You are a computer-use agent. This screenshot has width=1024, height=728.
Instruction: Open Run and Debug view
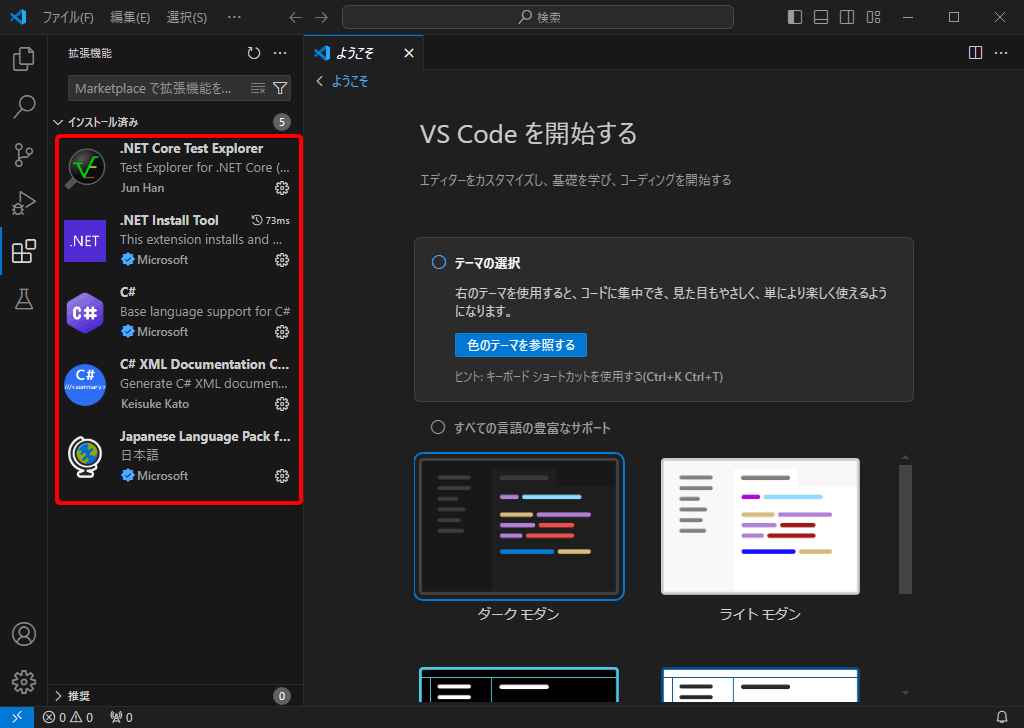point(24,203)
